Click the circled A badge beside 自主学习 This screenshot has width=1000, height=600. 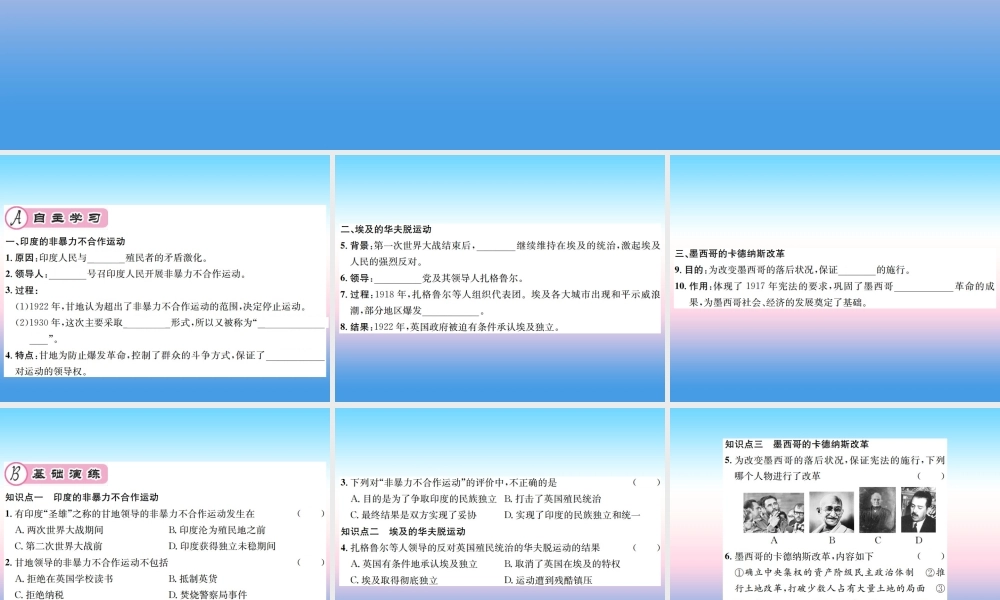[16, 218]
